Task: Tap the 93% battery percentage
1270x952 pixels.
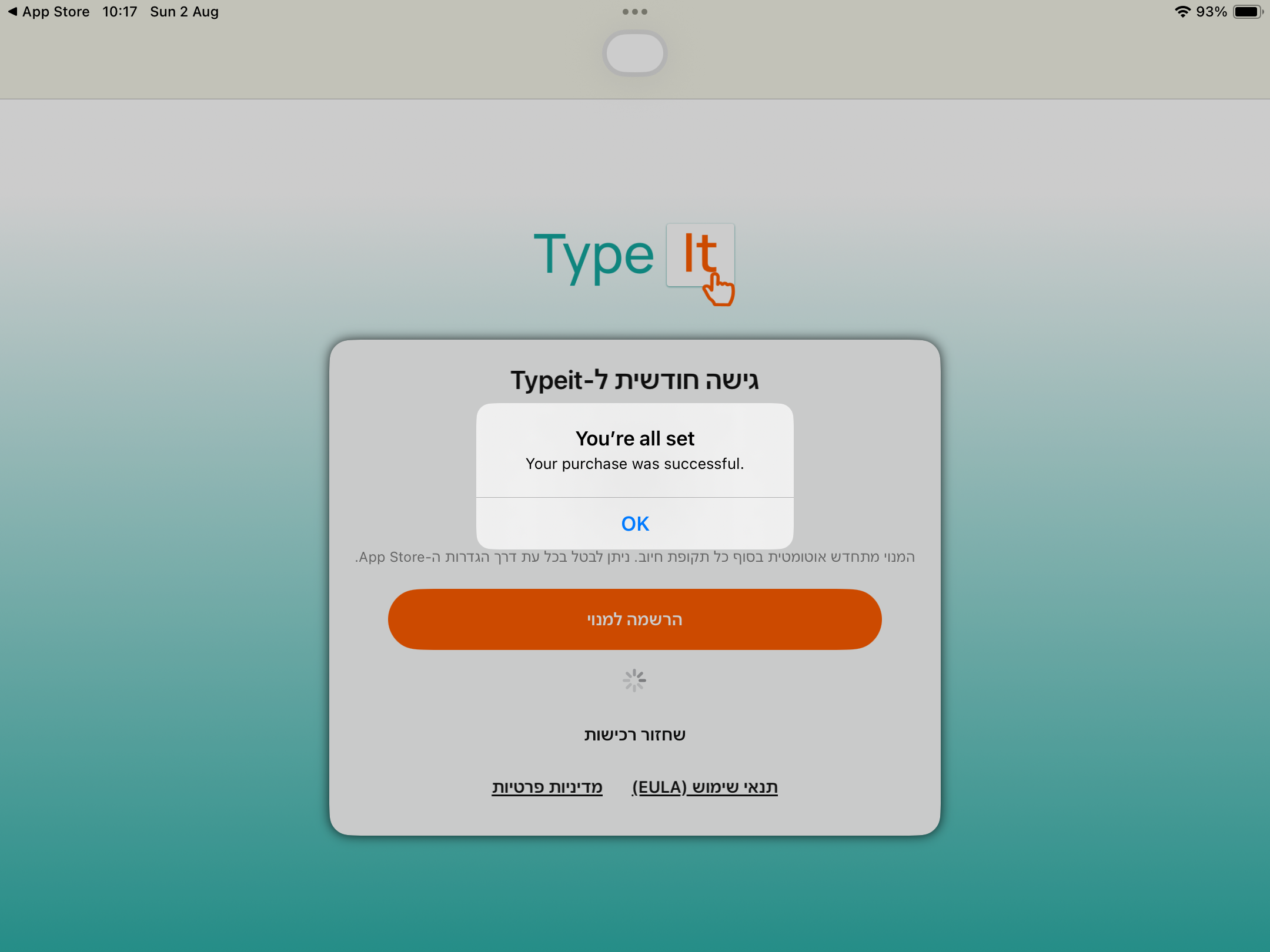Action: click(x=1212, y=12)
